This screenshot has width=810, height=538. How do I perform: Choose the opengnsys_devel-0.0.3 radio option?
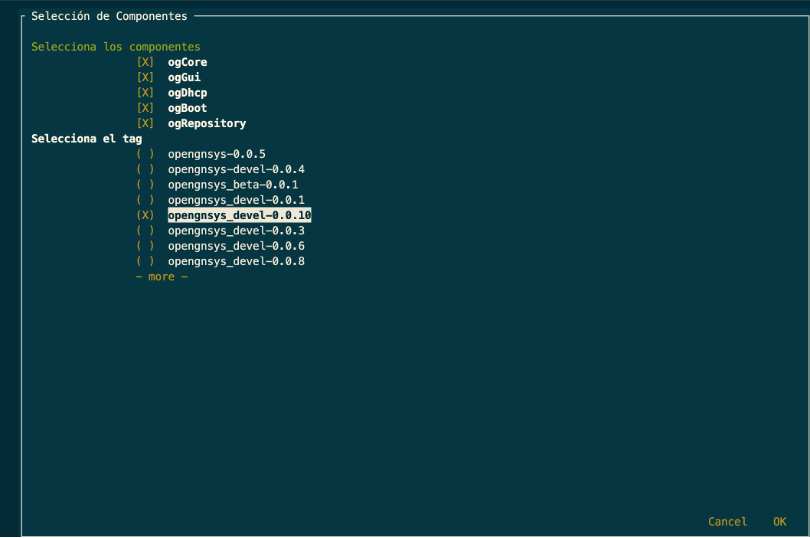point(145,231)
